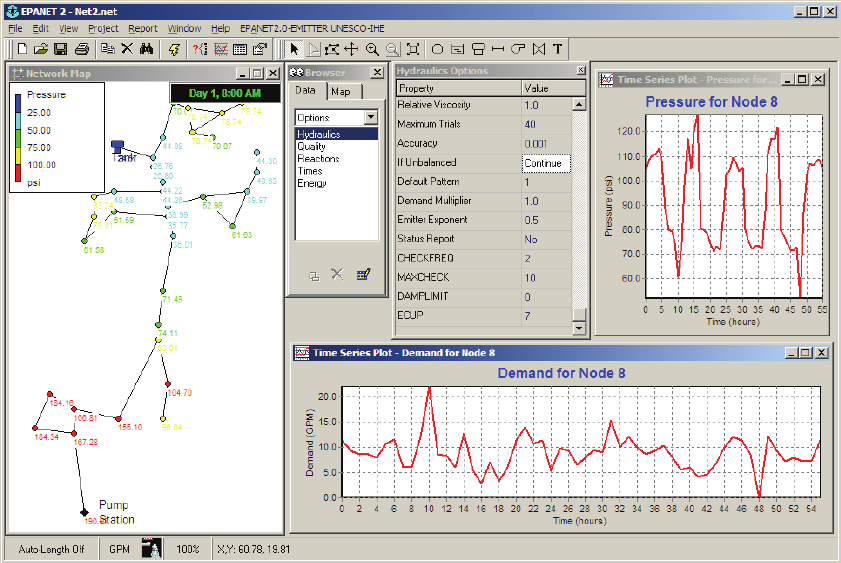Click the If Unbalanced Continue value field
Screen dimensions: 841x563
pos(546,163)
